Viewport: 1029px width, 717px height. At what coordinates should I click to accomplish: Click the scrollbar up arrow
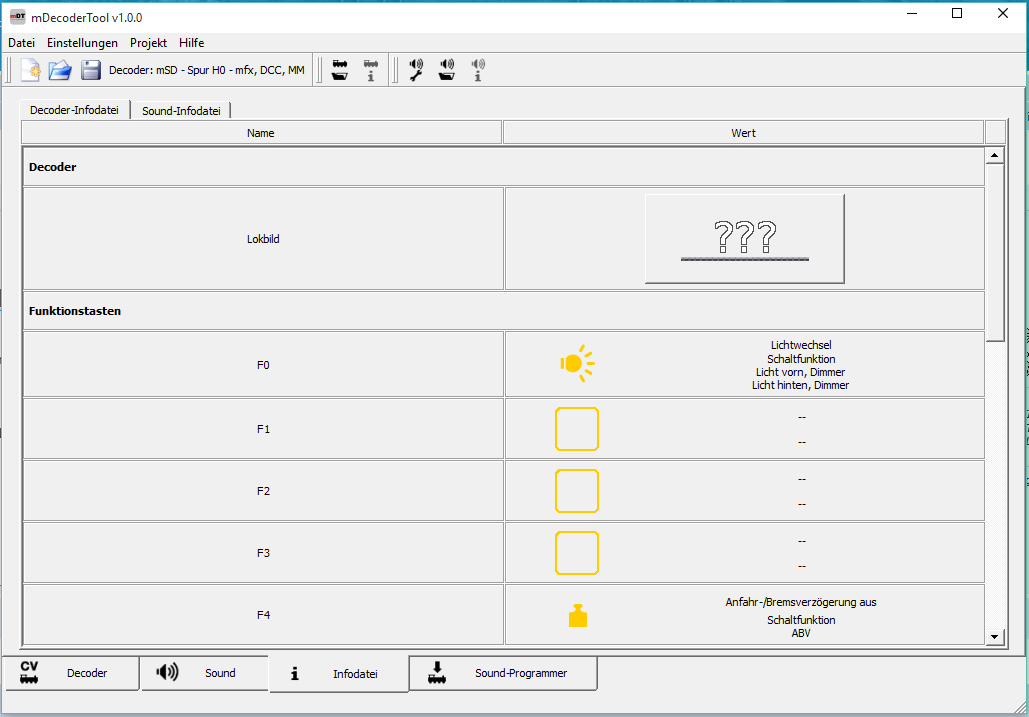pos(995,155)
